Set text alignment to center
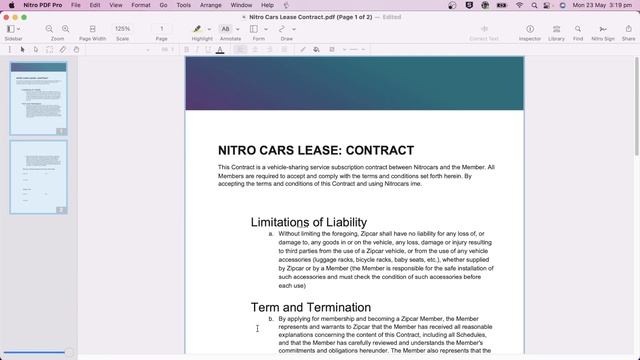The image size is (640, 360). click(x=255, y=49)
